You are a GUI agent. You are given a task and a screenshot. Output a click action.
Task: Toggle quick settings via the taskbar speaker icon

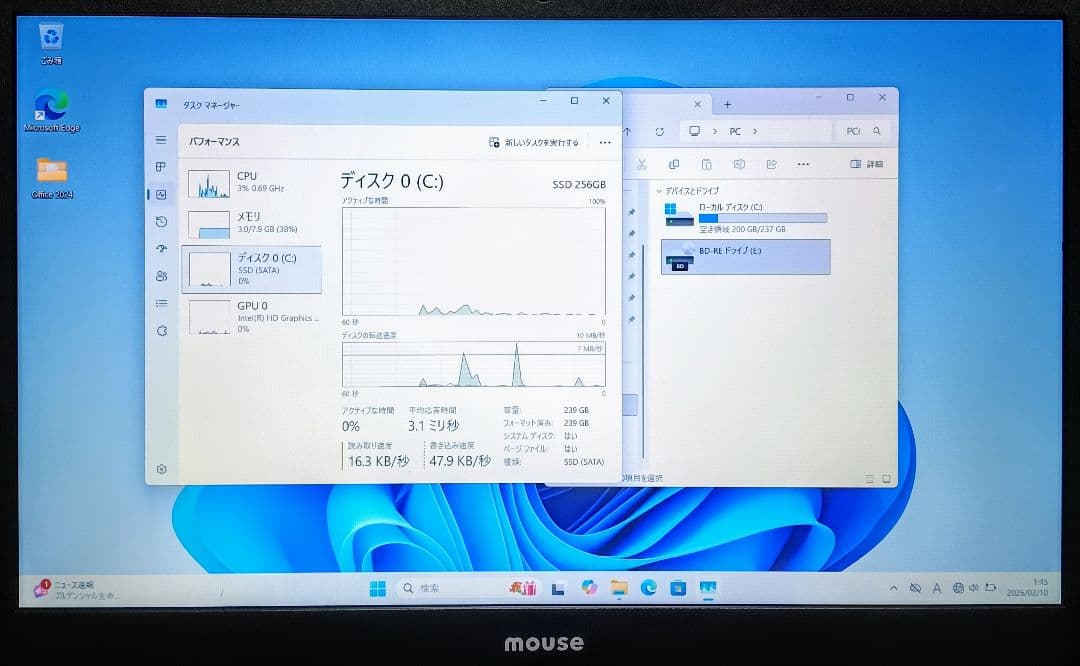pyautogui.click(x=973, y=587)
